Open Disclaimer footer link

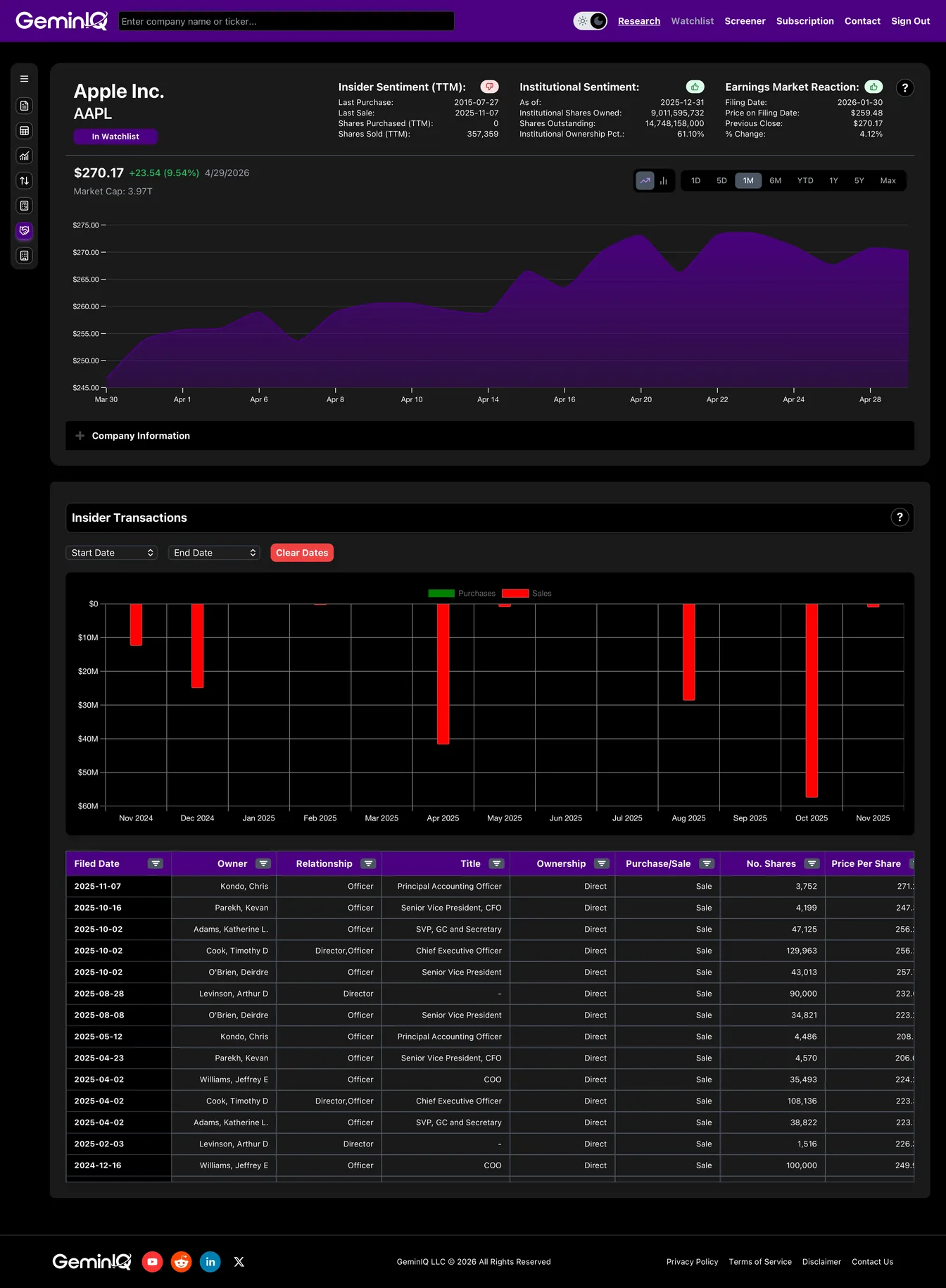pos(821,1262)
